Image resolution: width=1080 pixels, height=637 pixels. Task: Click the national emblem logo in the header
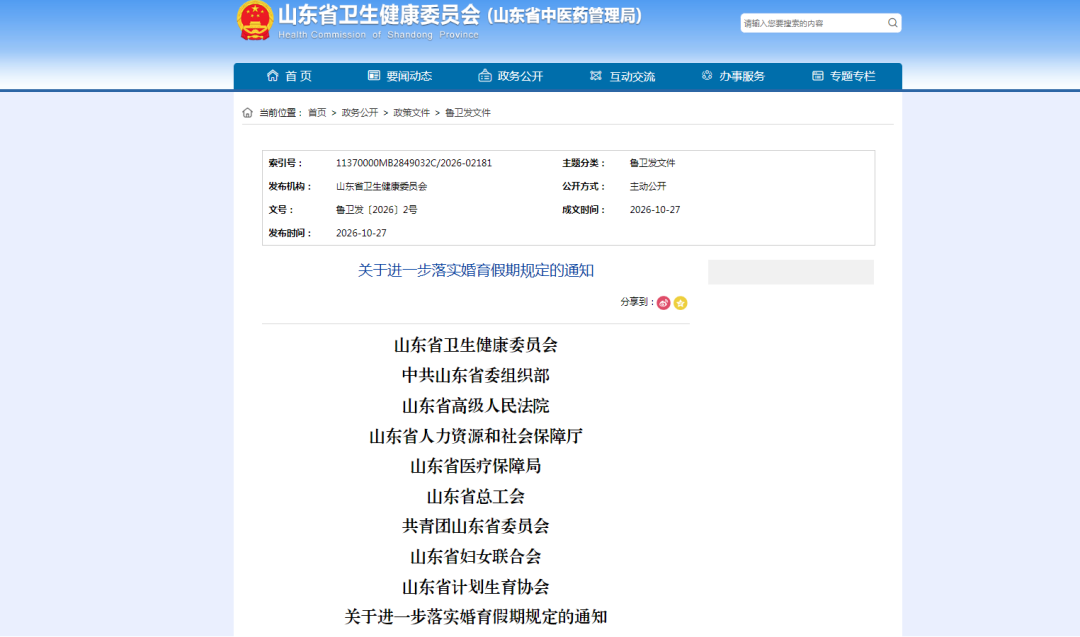[x=255, y=20]
